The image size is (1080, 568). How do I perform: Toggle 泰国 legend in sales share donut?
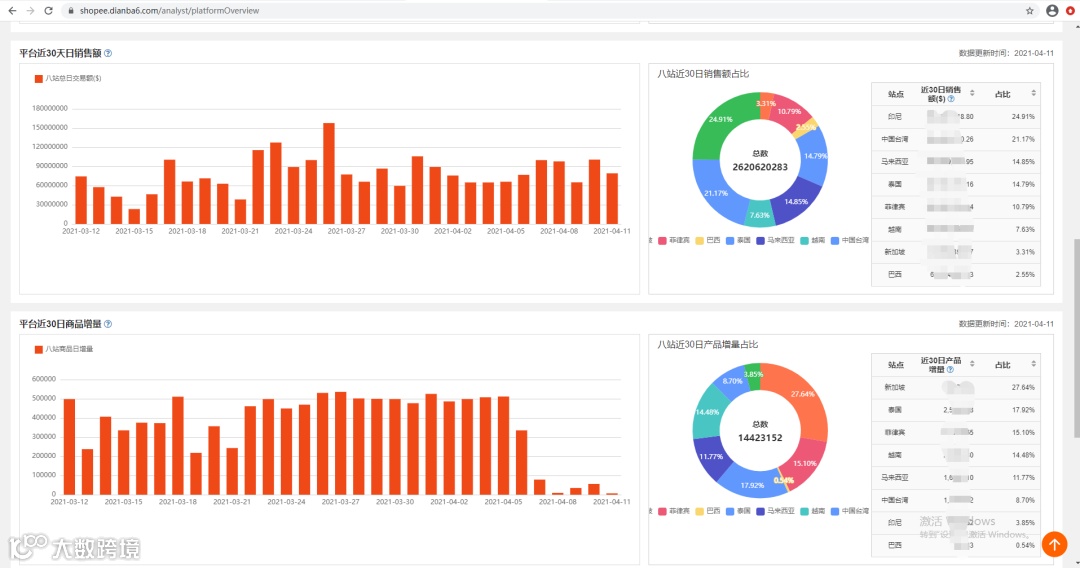[738, 240]
